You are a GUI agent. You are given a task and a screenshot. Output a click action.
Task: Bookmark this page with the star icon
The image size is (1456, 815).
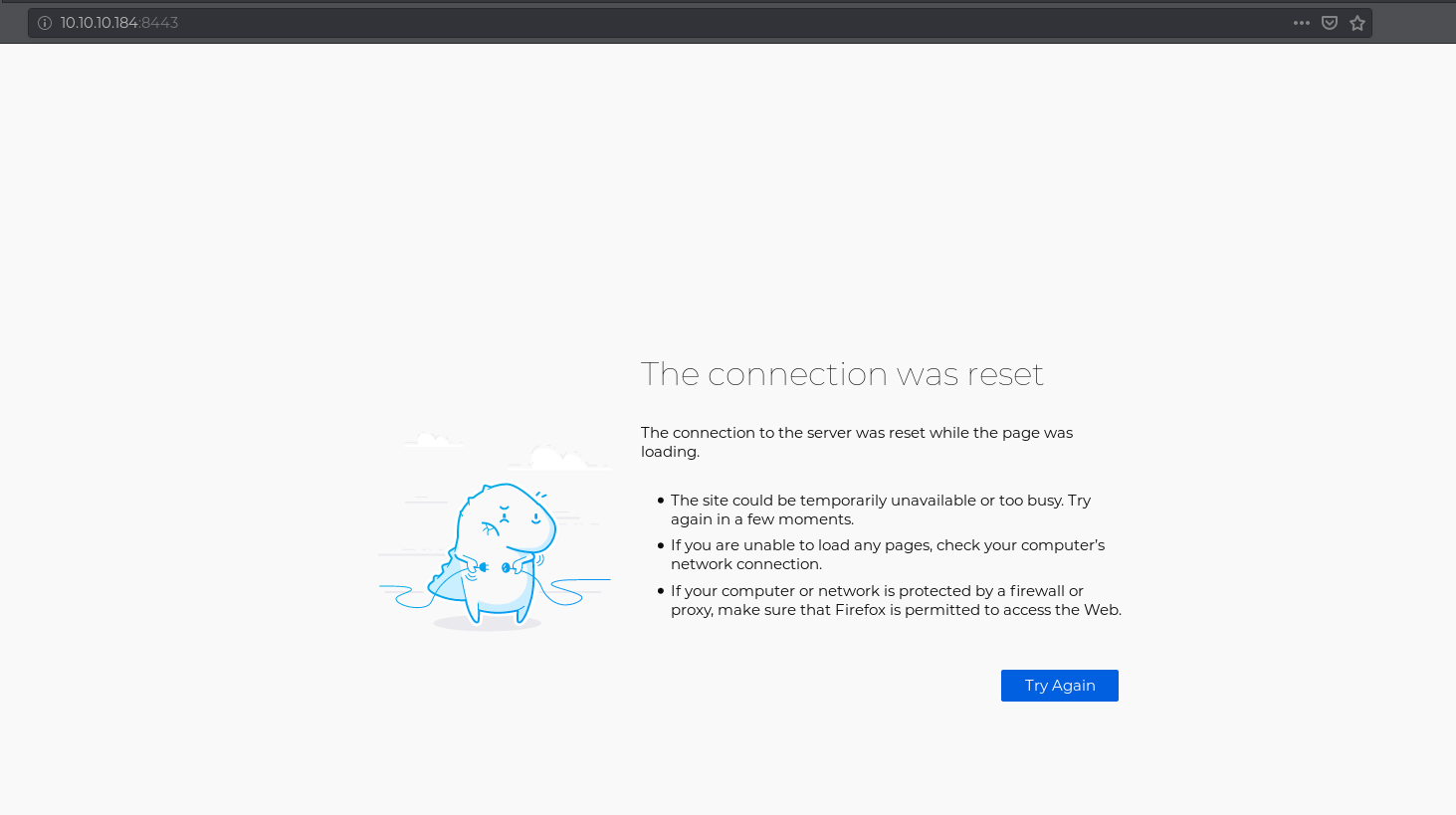tap(1357, 23)
